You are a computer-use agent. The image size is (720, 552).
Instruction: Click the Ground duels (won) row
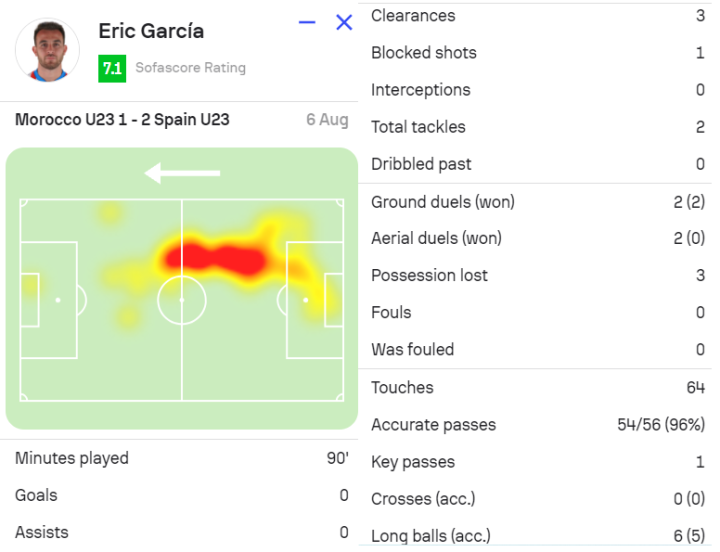[537, 202]
